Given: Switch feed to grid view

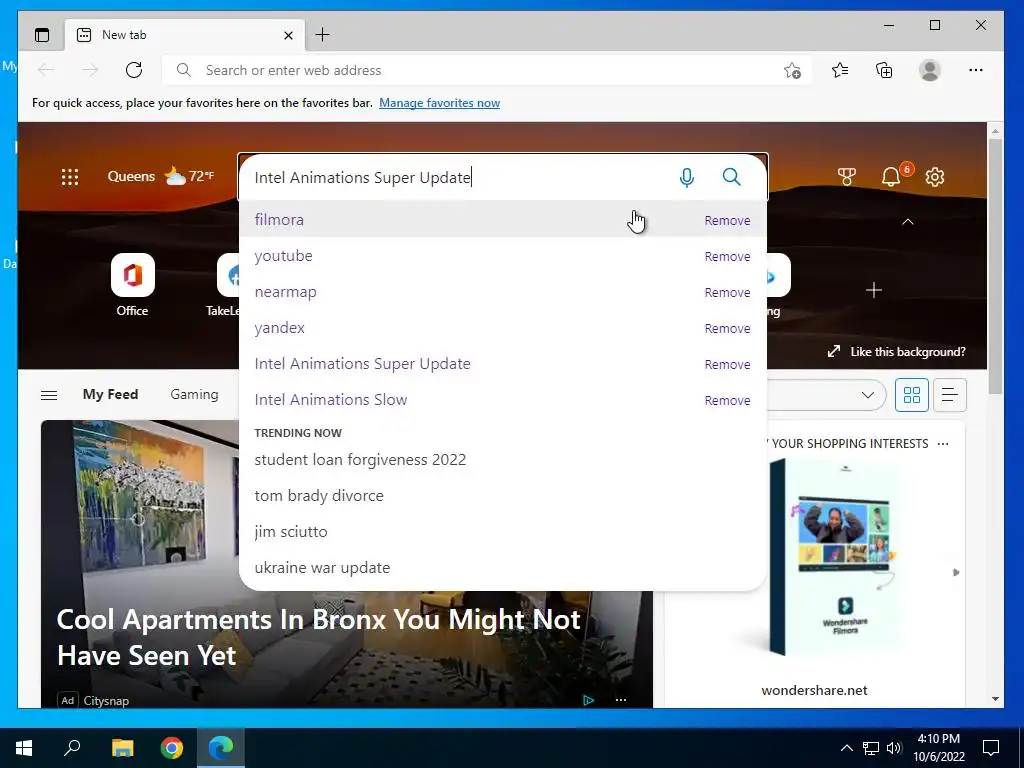Looking at the screenshot, I should pos(912,394).
